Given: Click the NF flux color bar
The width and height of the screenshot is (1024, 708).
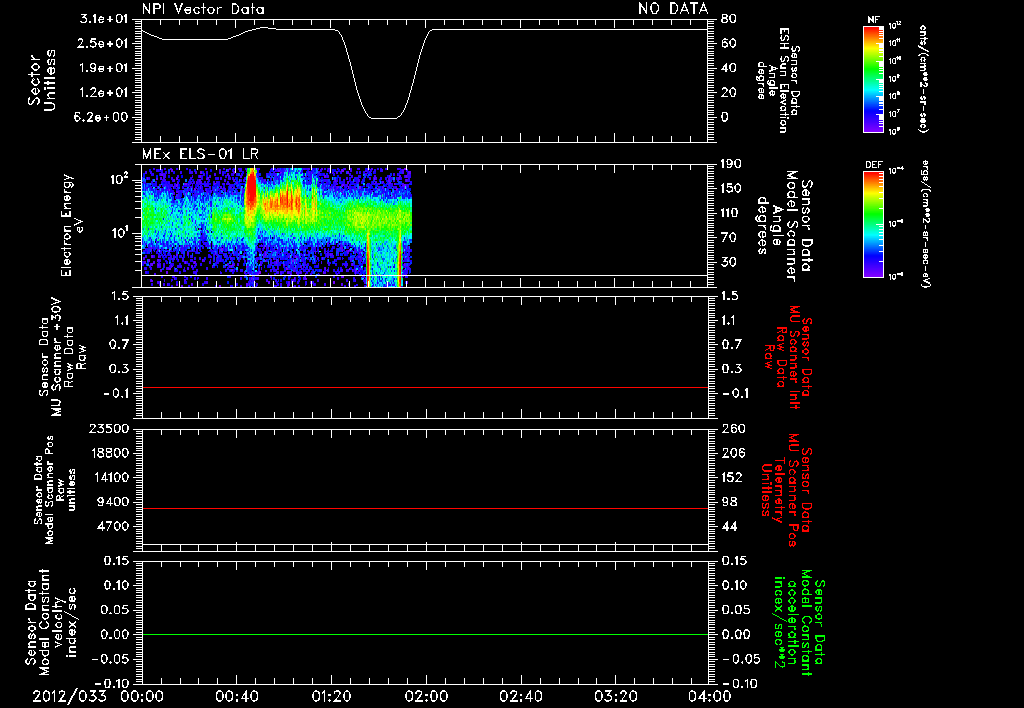Looking at the screenshot, I should pos(873,79).
